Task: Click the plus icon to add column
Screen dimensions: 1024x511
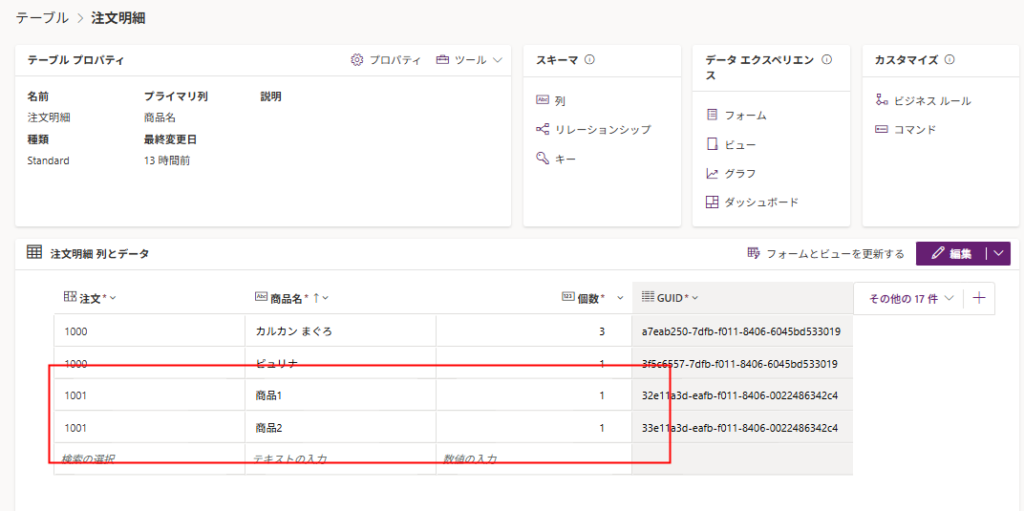Action: coord(979,298)
